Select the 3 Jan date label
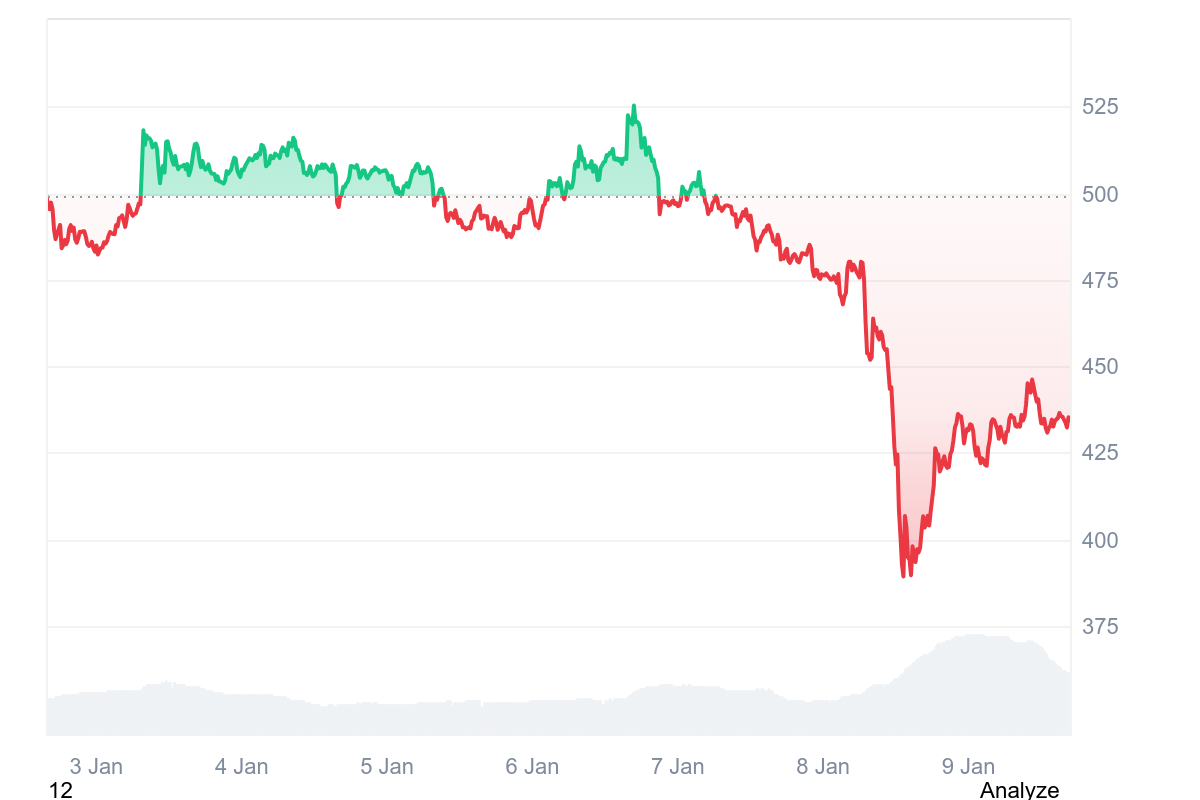The width and height of the screenshot is (1200, 800). click(96, 767)
